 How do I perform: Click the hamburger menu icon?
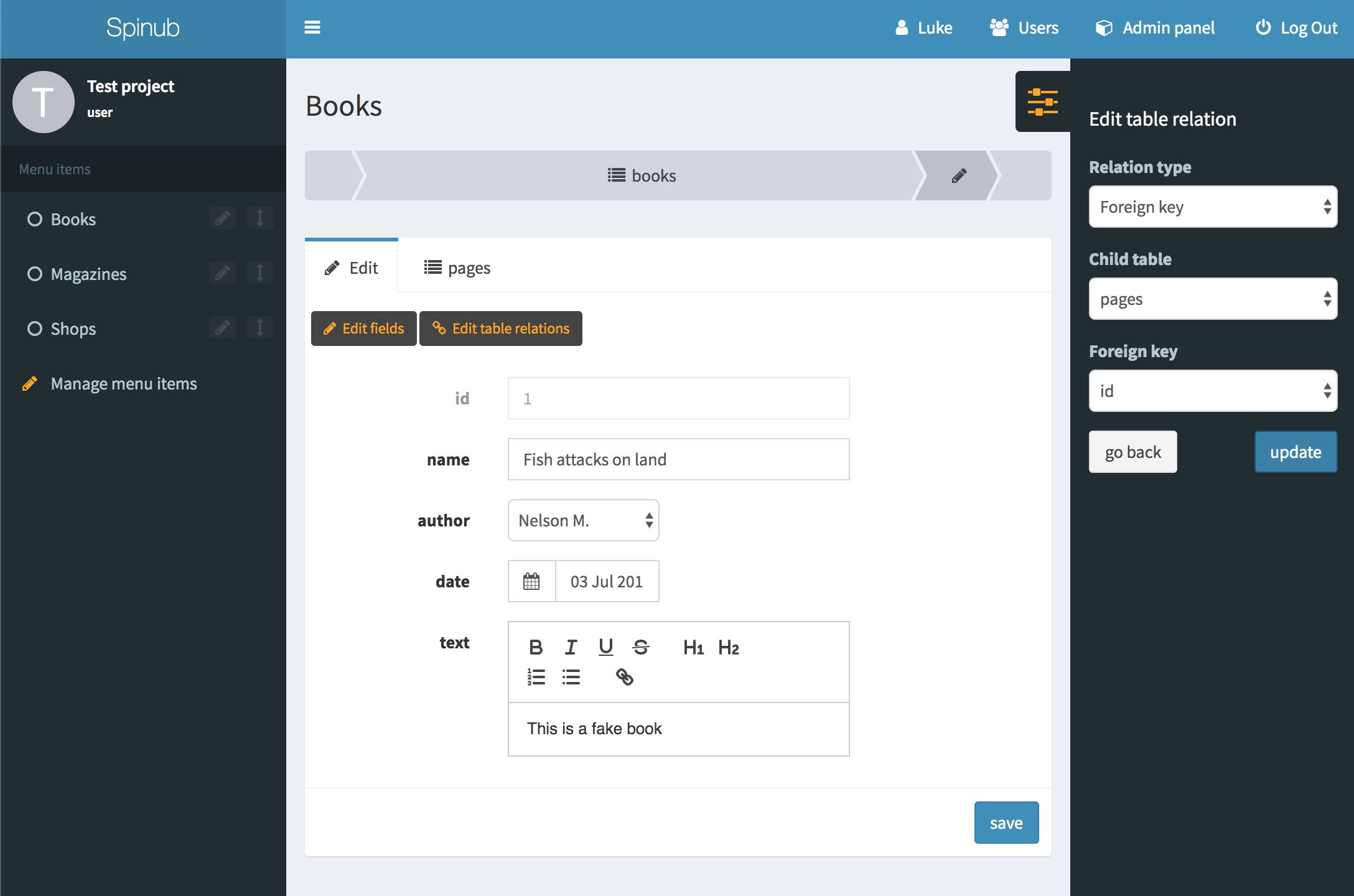point(312,27)
